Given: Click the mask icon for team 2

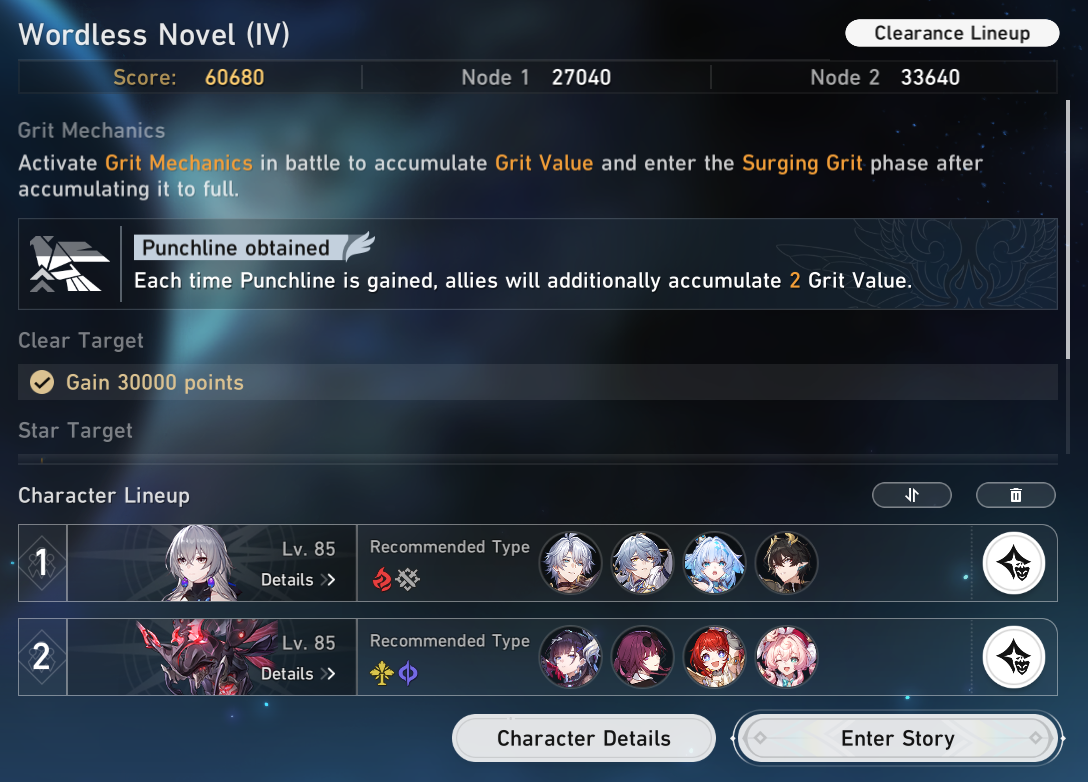Looking at the screenshot, I should 1014,657.
